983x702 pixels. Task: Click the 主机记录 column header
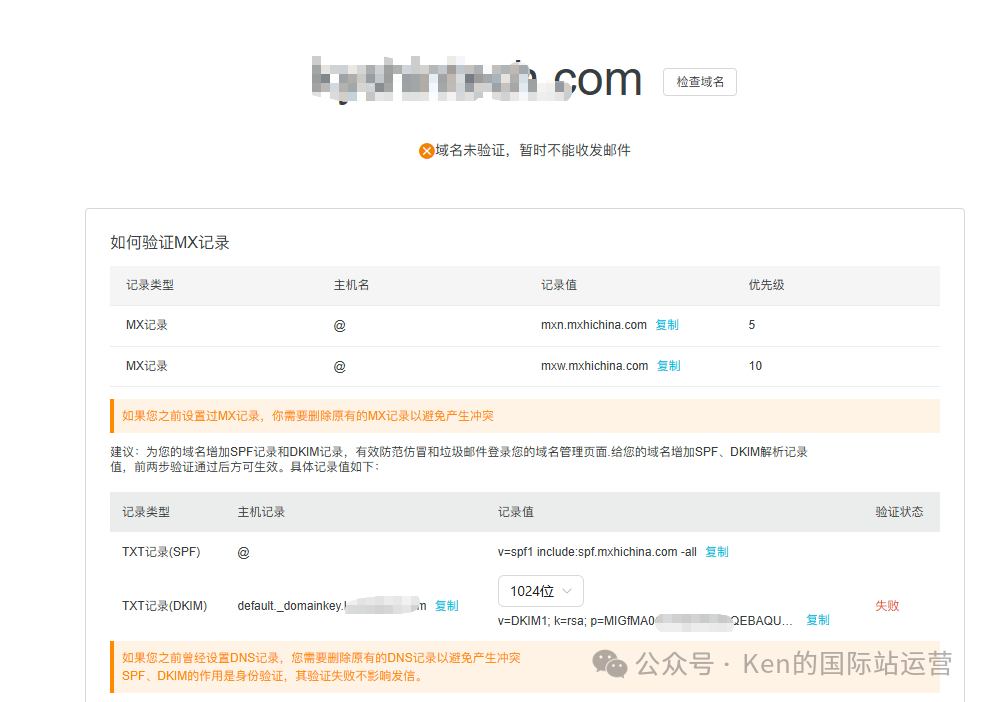[261, 511]
